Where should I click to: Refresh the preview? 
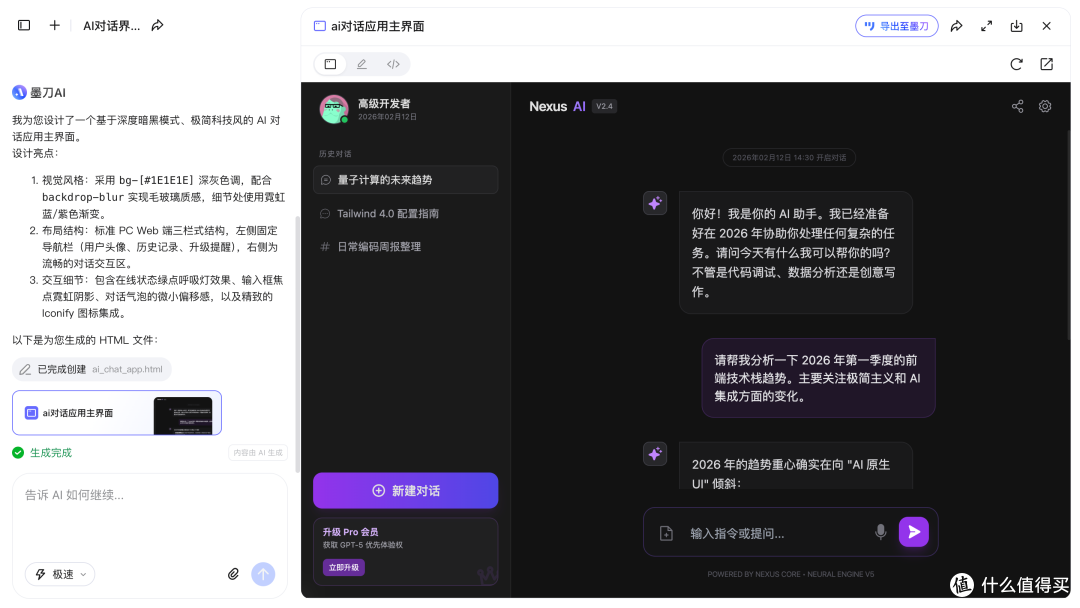[1016, 64]
